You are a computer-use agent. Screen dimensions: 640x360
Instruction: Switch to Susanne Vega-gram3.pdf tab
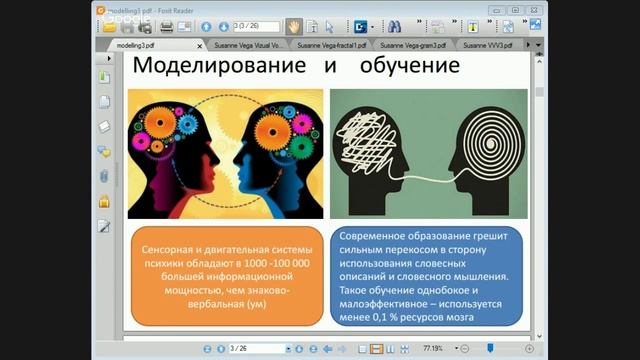click(x=413, y=45)
